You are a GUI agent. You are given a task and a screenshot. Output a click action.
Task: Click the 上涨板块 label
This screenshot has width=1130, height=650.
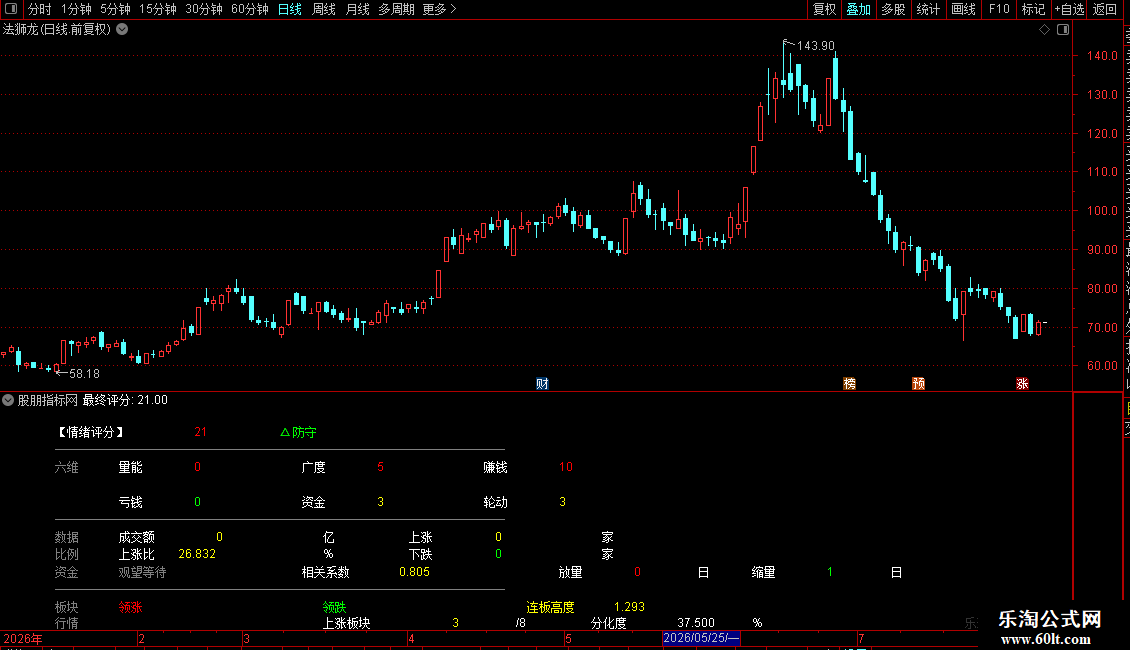coord(347,623)
